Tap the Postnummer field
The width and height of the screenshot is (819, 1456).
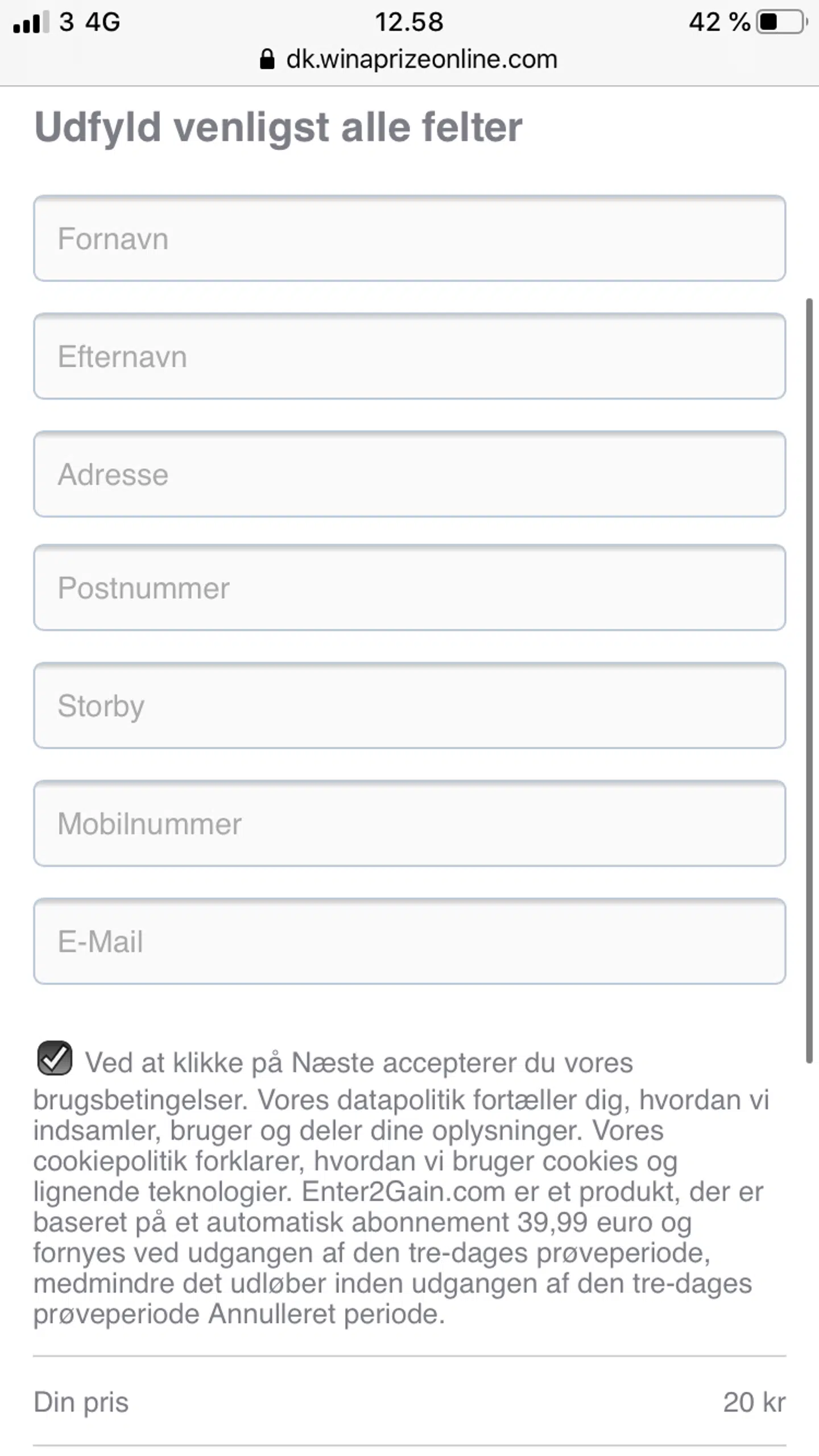tap(409, 587)
